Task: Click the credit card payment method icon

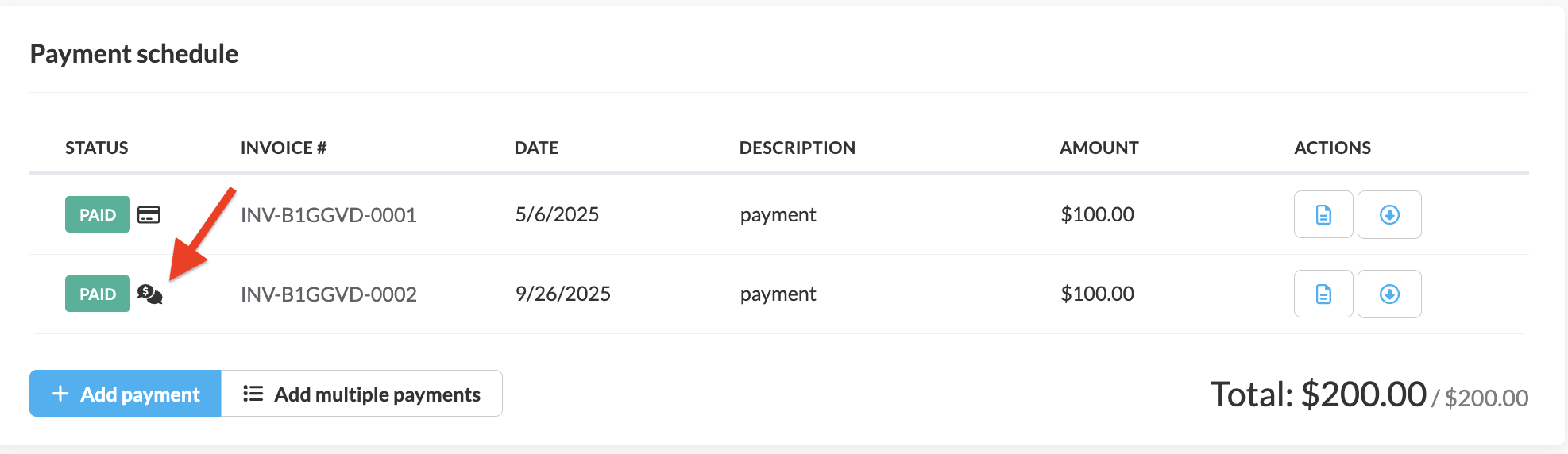Action: coord(149,214)
